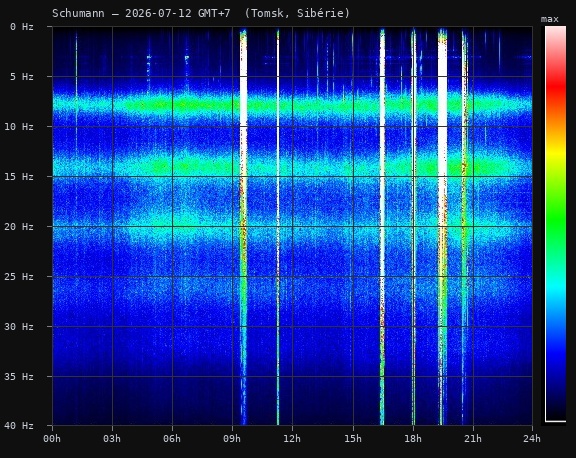Click the 5 Hz frequency axis label
Screen dimensions: 576x458
[x=22, y=77]
